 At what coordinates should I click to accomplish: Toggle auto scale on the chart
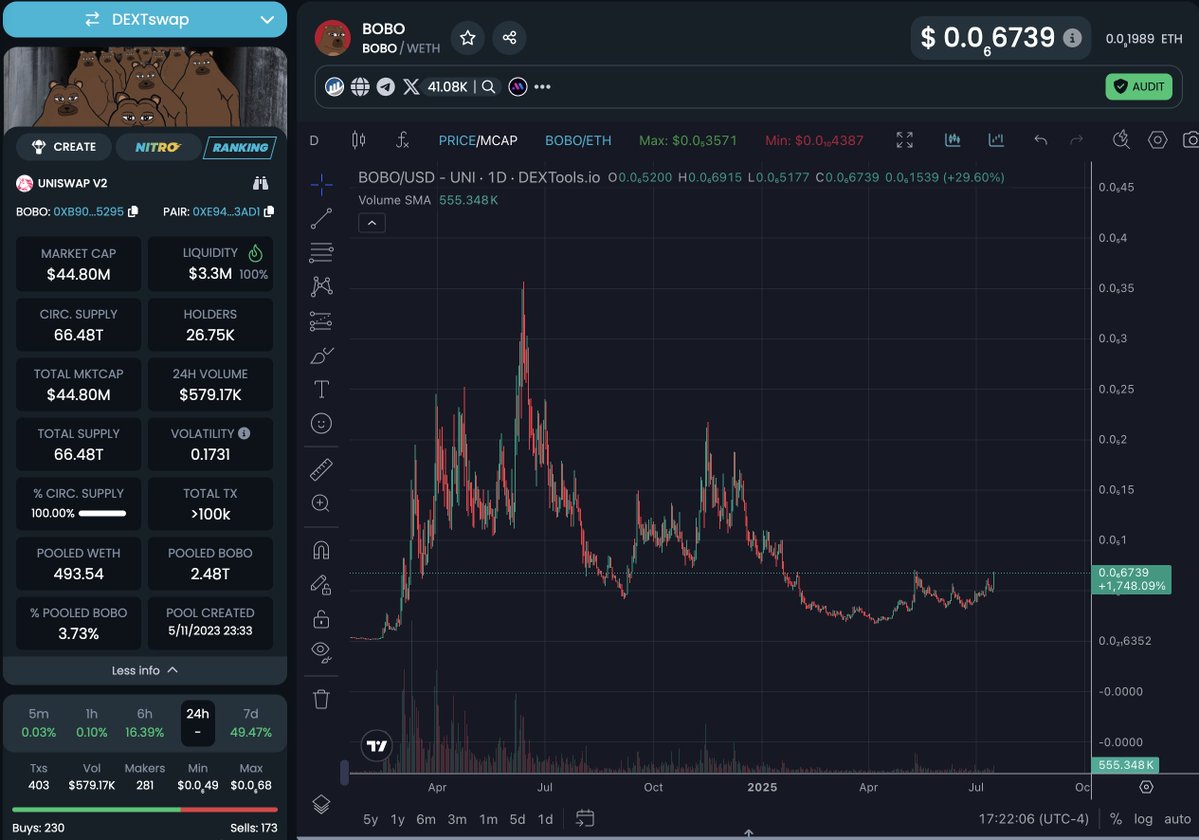(x=1177, y=819)
